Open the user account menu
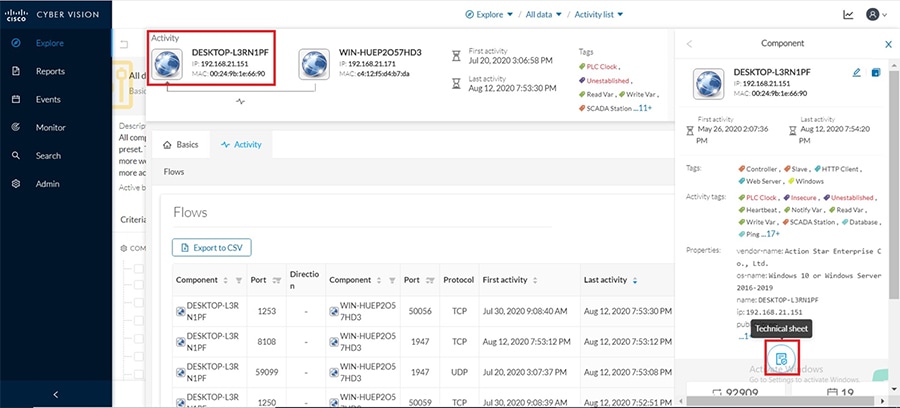This screenshot has height=408, width=900. [x=876, y=14]
